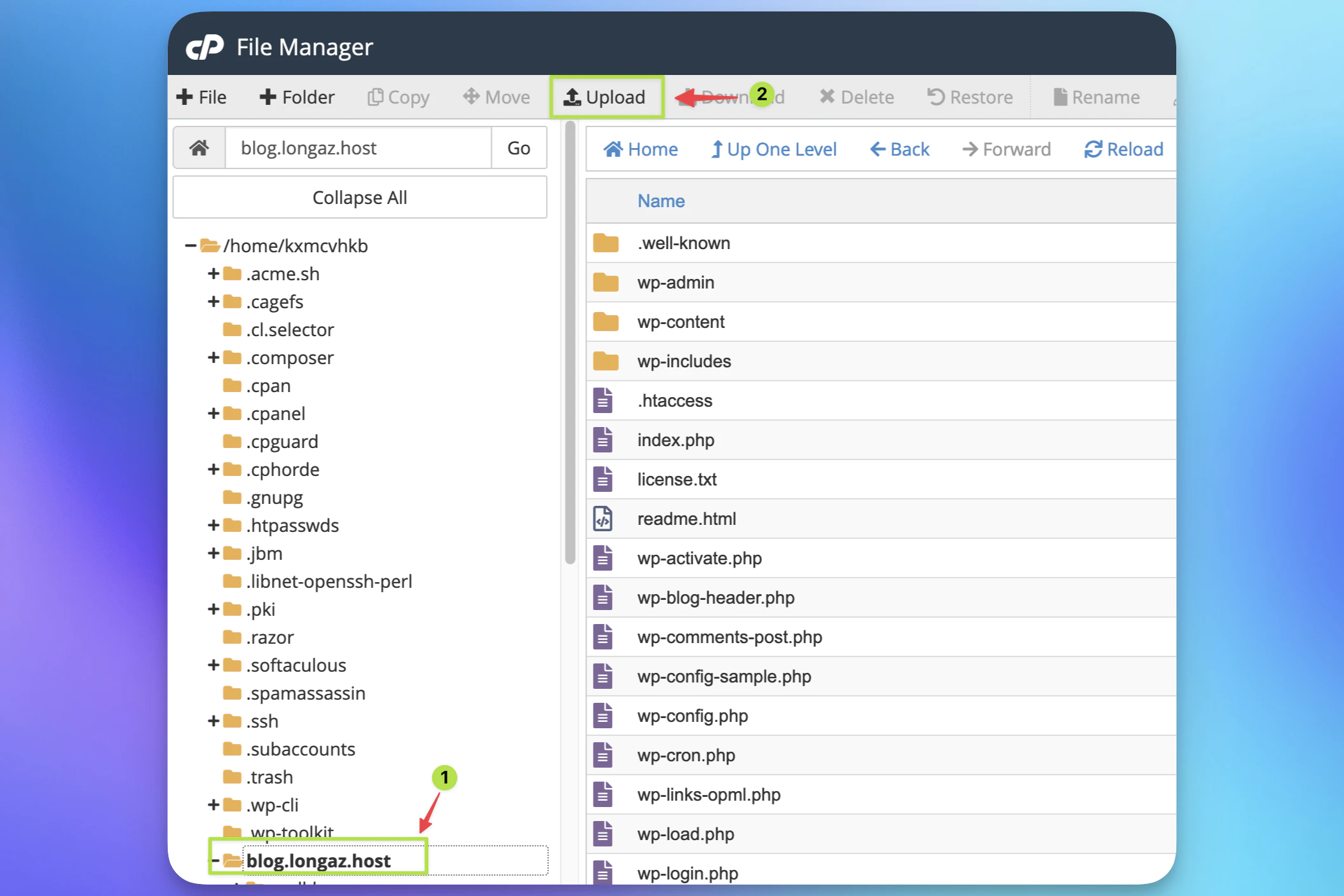The width and height of the screenshot is (1344, 896).
Task: Create a new File from toolbar
Action: click(201, 97)
